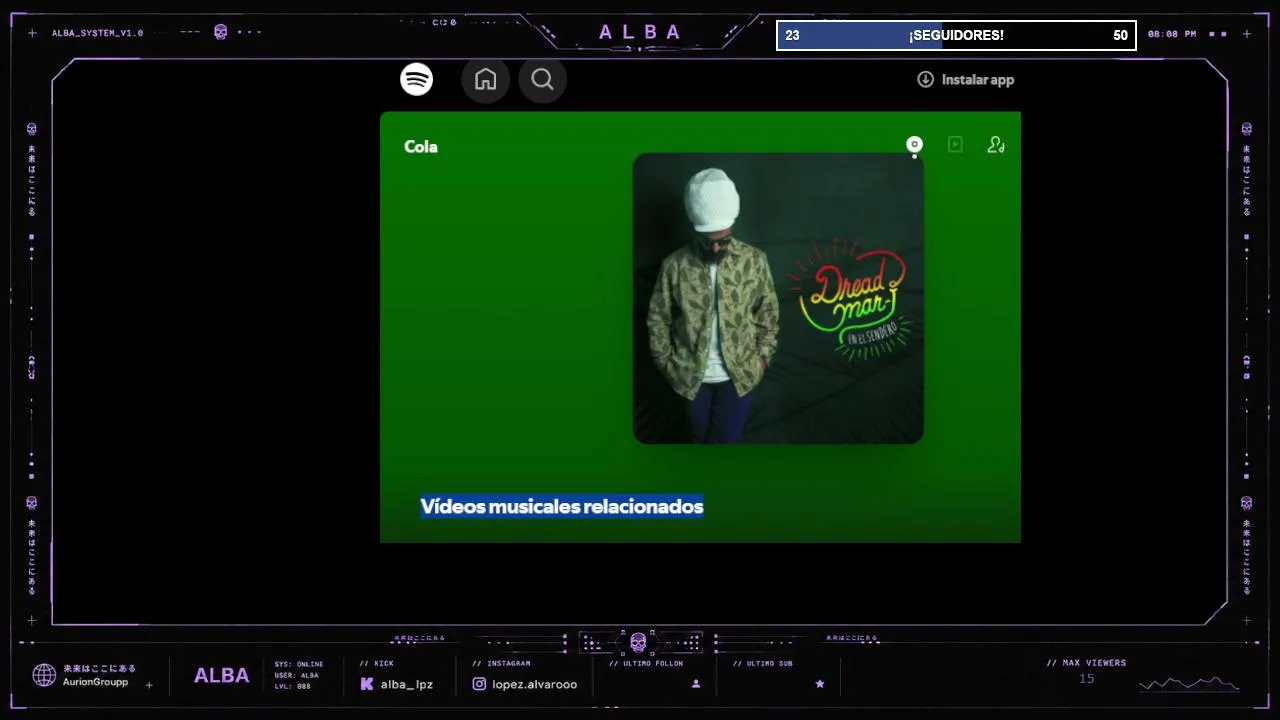Screen dimensions: 1280x720
Task: Click the large ALBA name in bottom bar
Action: tap(222, 676)
